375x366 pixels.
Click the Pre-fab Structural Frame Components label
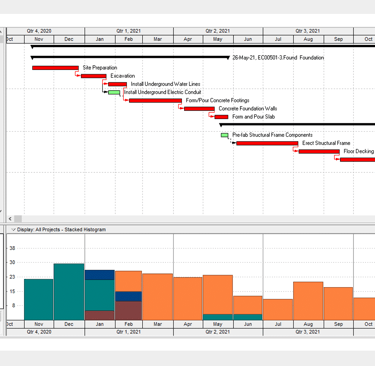tap(272, 135)
